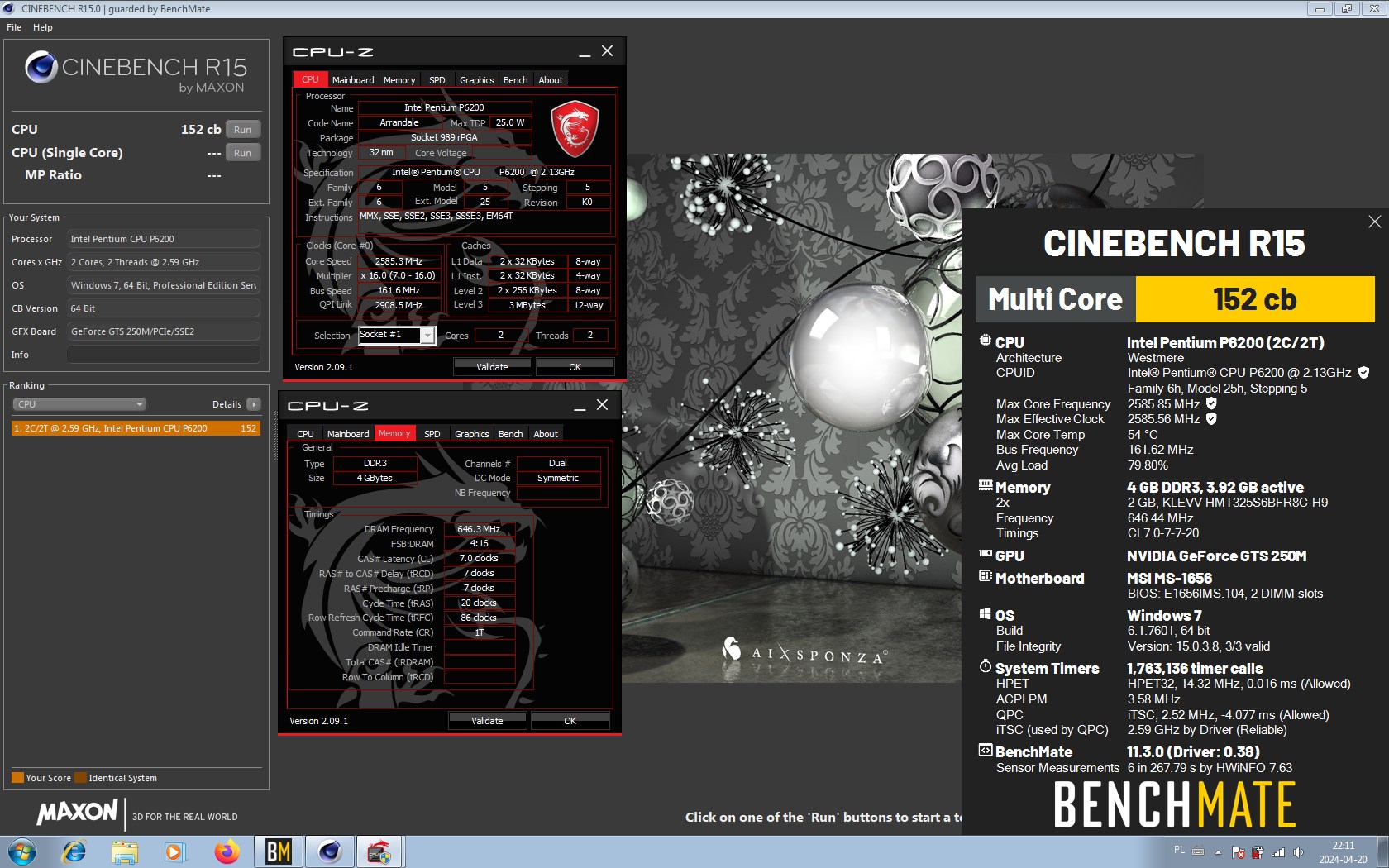Launch Internet Explorer from the taskbar
The height and width of the screenshot is (868, 1389).
tap(74, 851)
